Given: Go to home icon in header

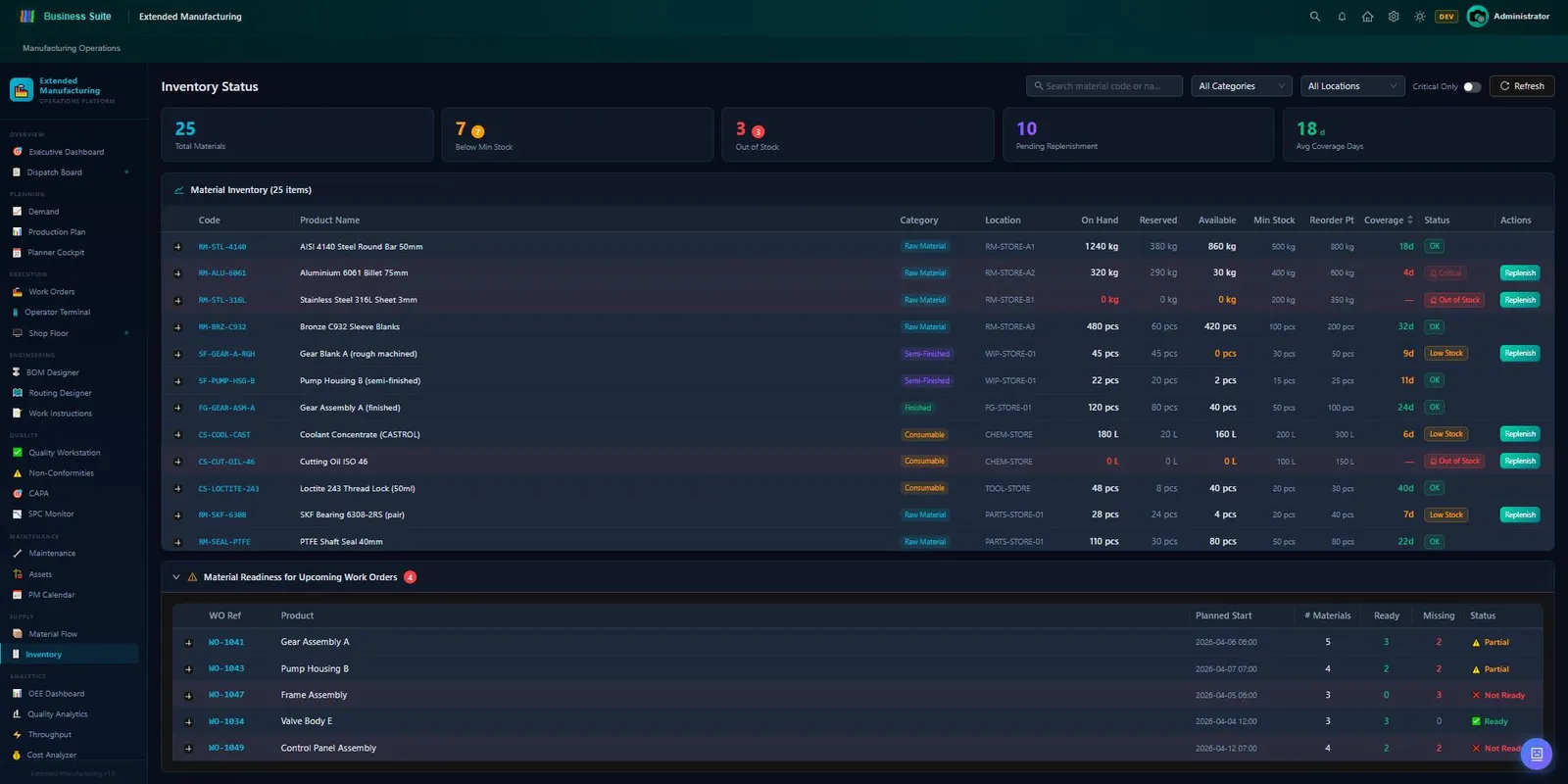Looking at the screenshot, I should click(1367, 17).
